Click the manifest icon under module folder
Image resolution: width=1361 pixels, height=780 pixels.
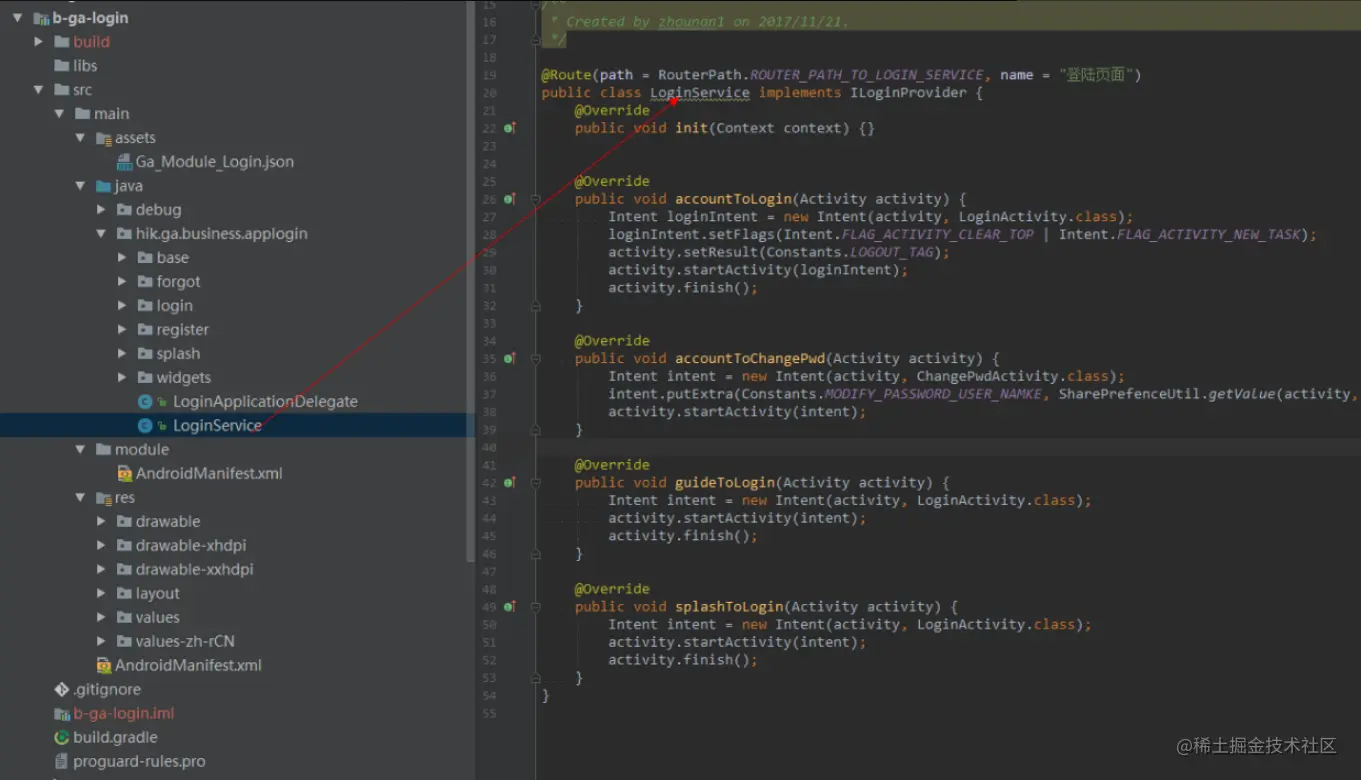click(125, 474)
